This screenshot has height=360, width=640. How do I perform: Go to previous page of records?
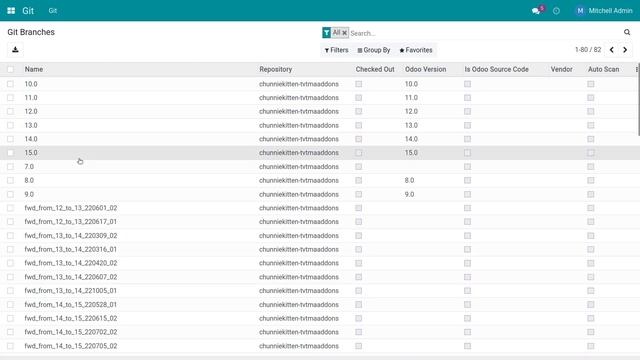pyautogui.click(x=611, y=50)
